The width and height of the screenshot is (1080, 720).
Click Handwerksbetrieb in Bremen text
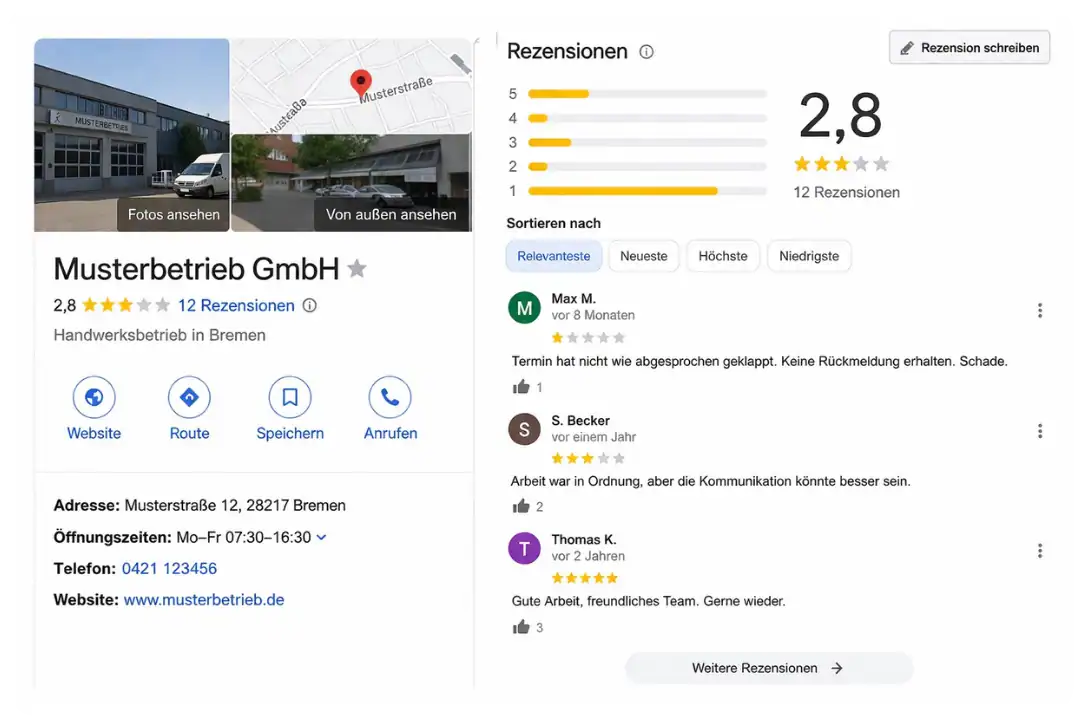159,335
